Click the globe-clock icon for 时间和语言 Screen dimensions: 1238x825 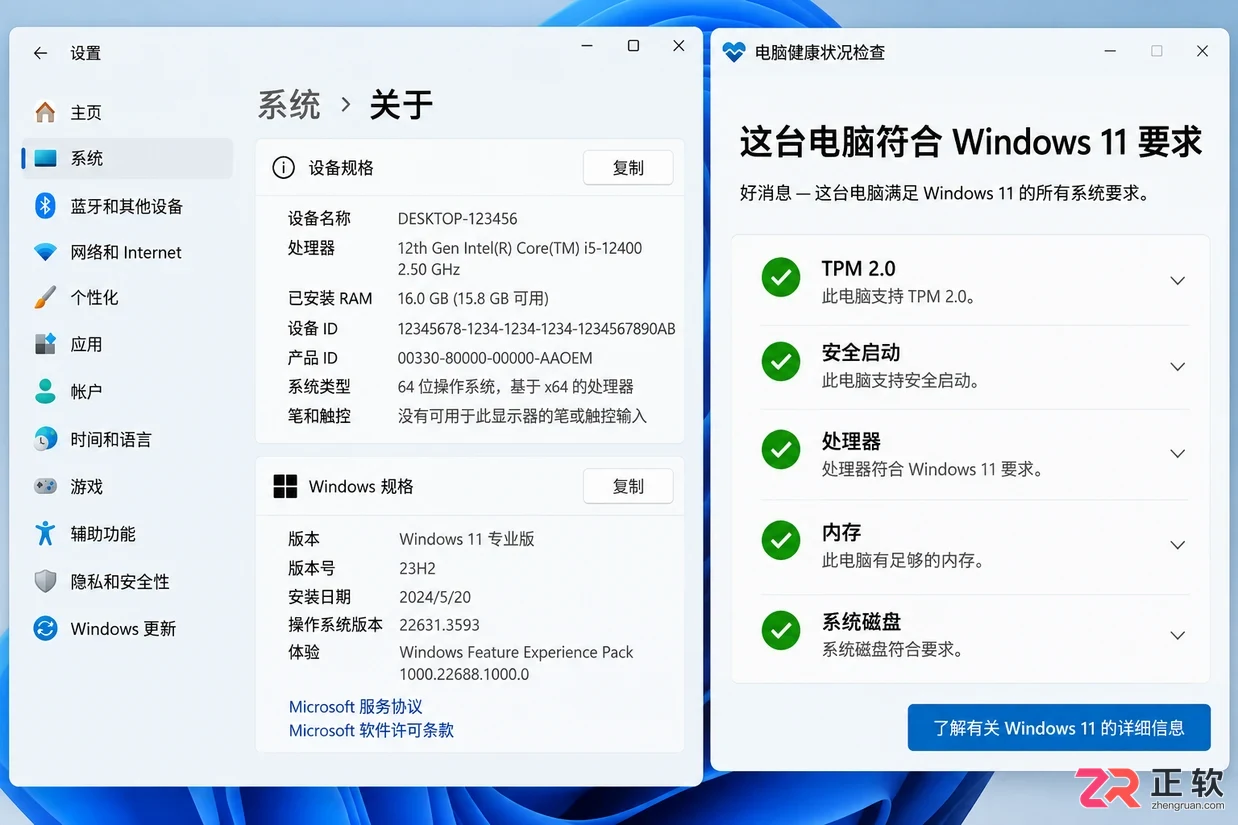pyautogui.click(x=45, y=439)
